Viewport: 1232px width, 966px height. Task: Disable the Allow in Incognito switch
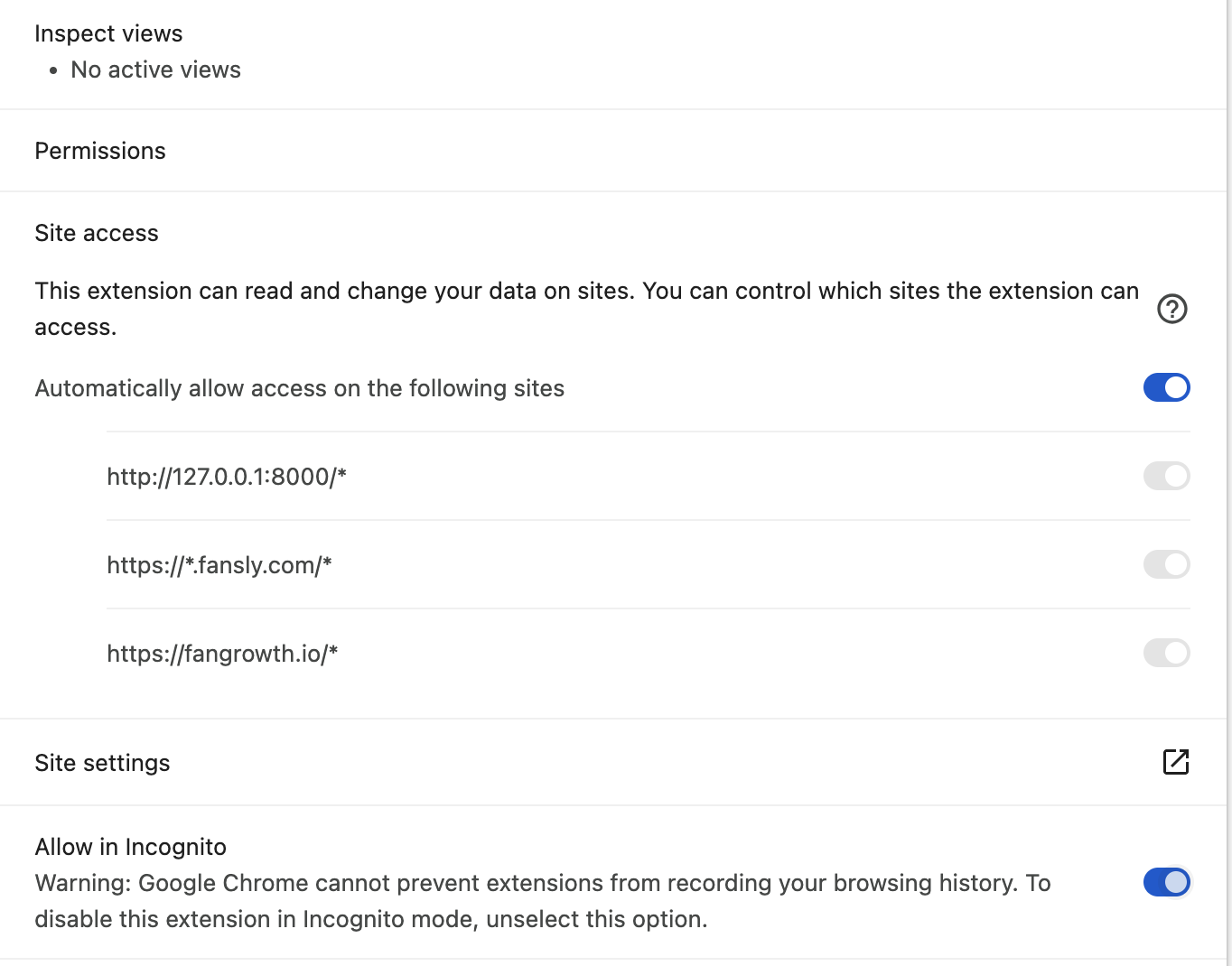[1166, 882]
